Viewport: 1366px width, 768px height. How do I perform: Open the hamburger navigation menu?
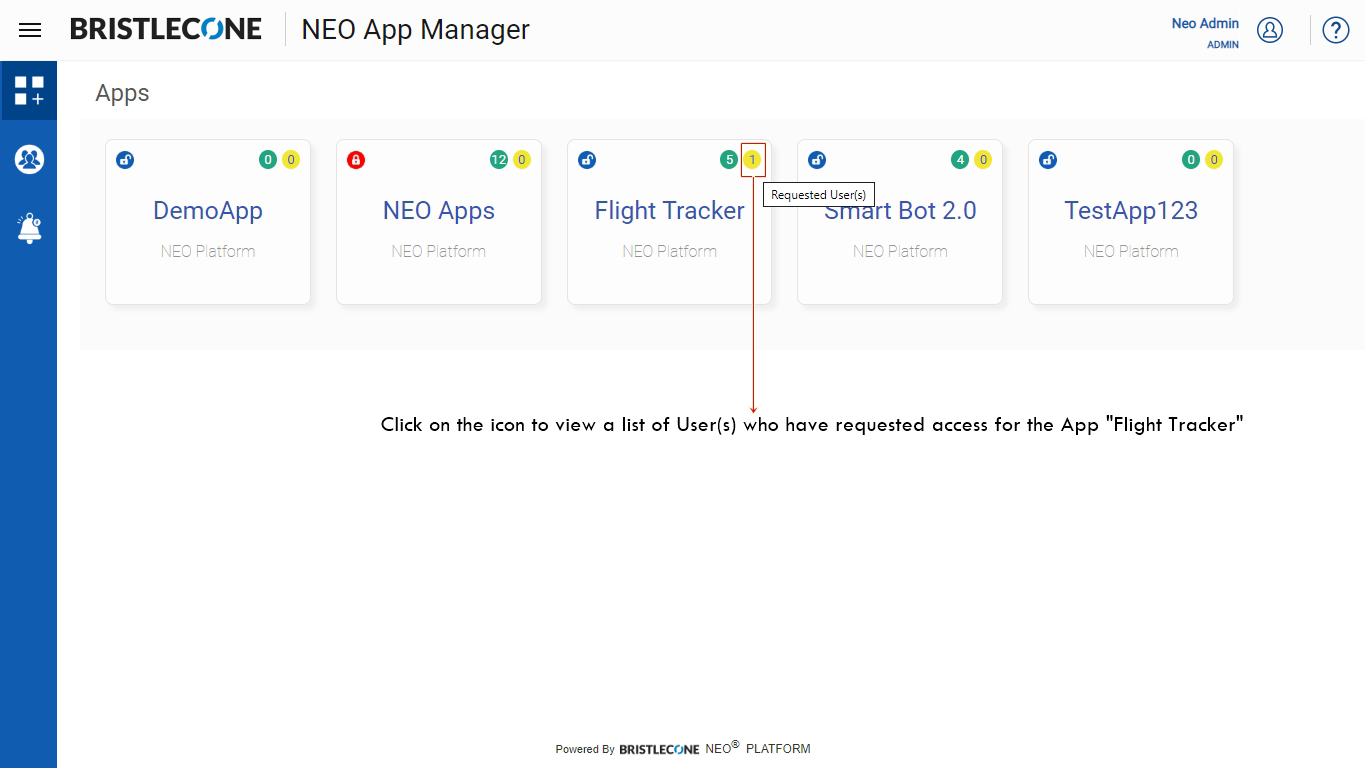tap(30, 30)
